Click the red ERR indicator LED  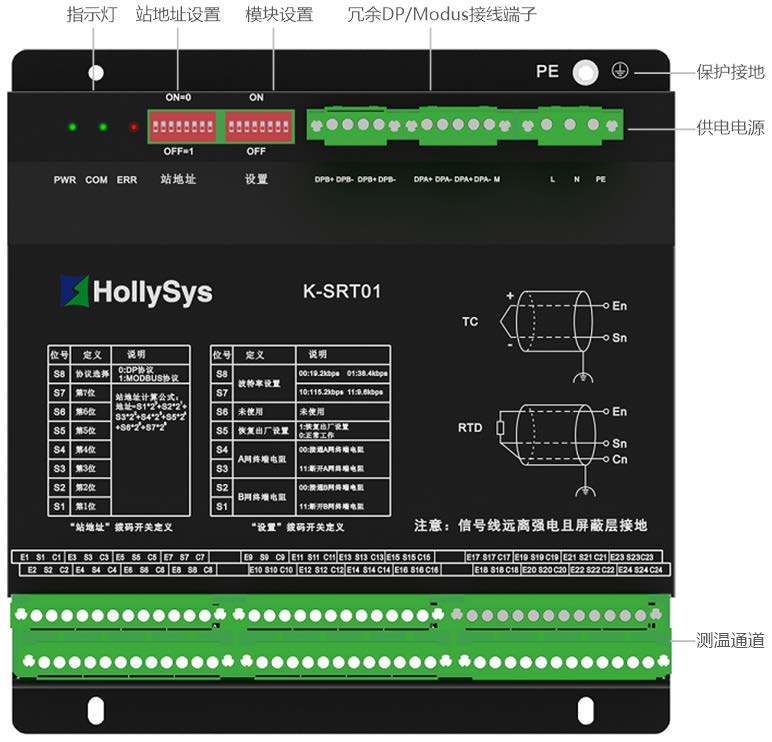(x=133, y=127)
